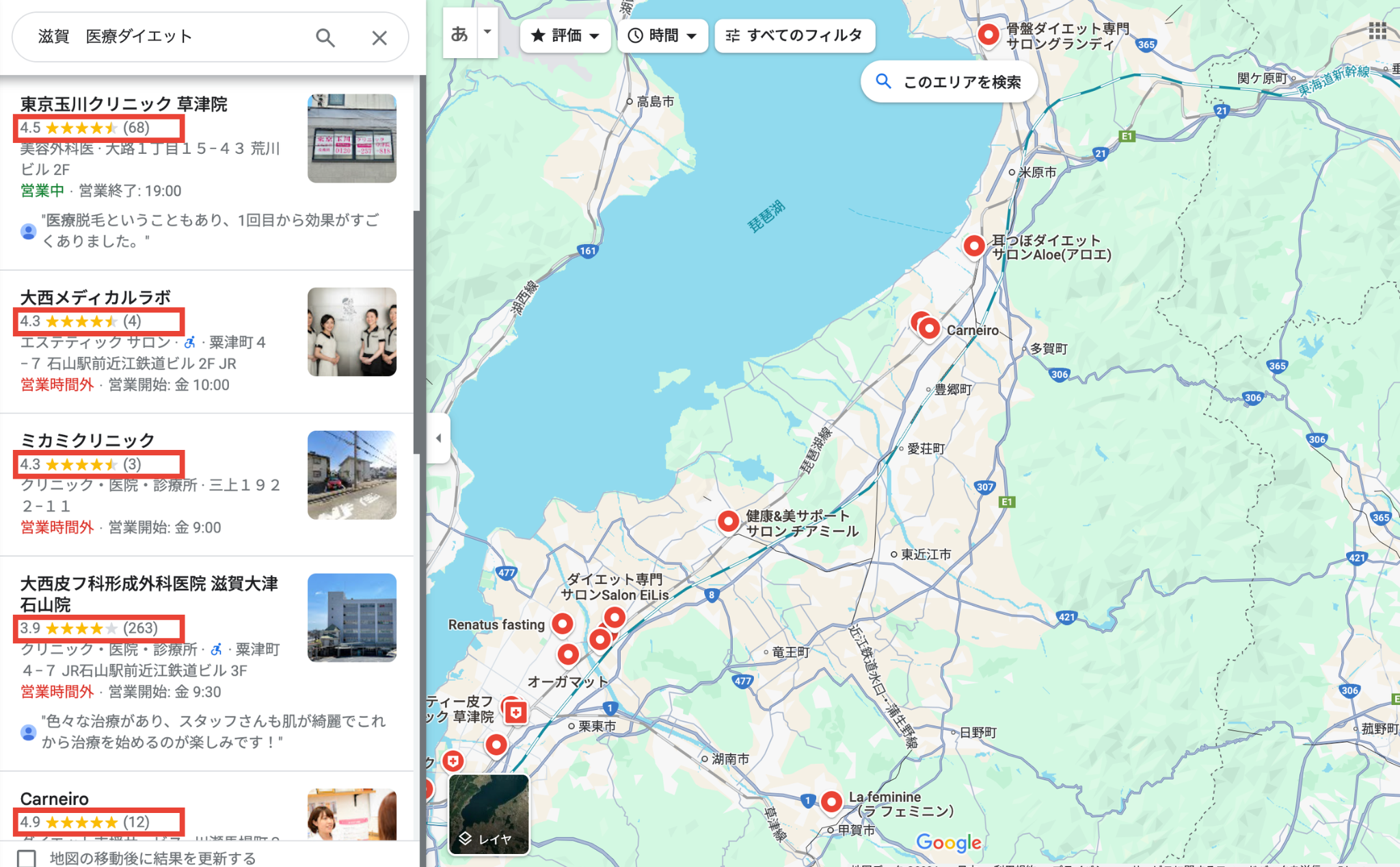The width and height of the screenshot is (1400, 867).
Task: Click the このエリアを検索 button
Action: click(949, 82)
